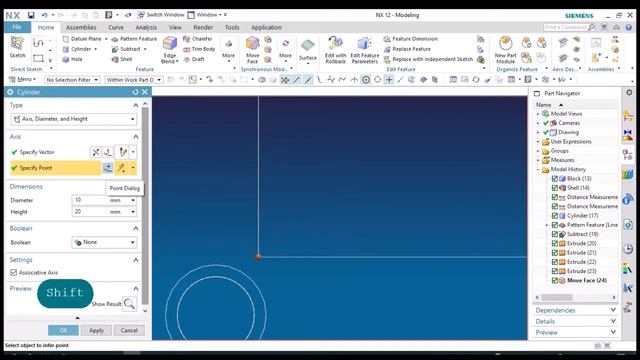Viewport: 640px width, 360px height.
Task: Switch to the Render tab
Action: click(203, 27)
